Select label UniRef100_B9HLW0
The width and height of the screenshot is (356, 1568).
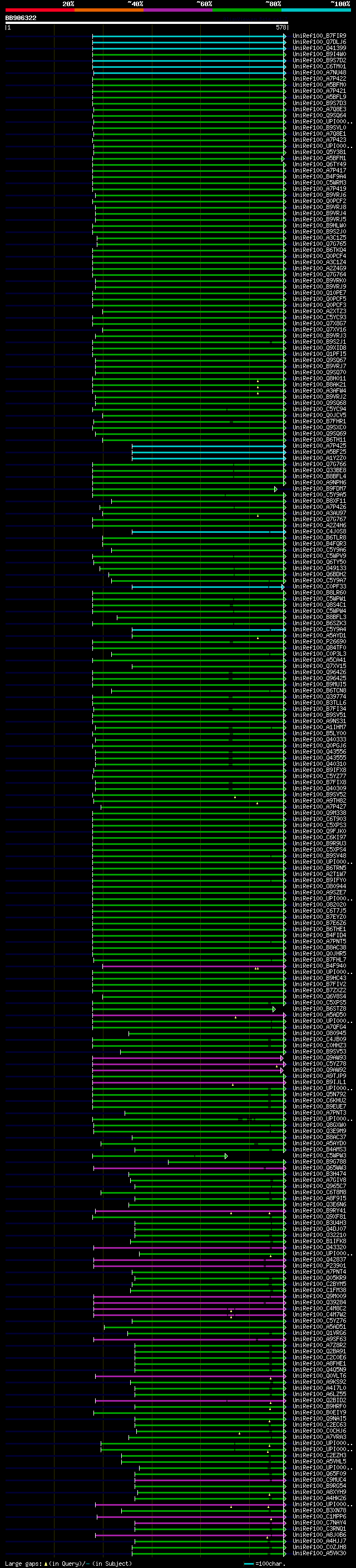pos(319,225)
